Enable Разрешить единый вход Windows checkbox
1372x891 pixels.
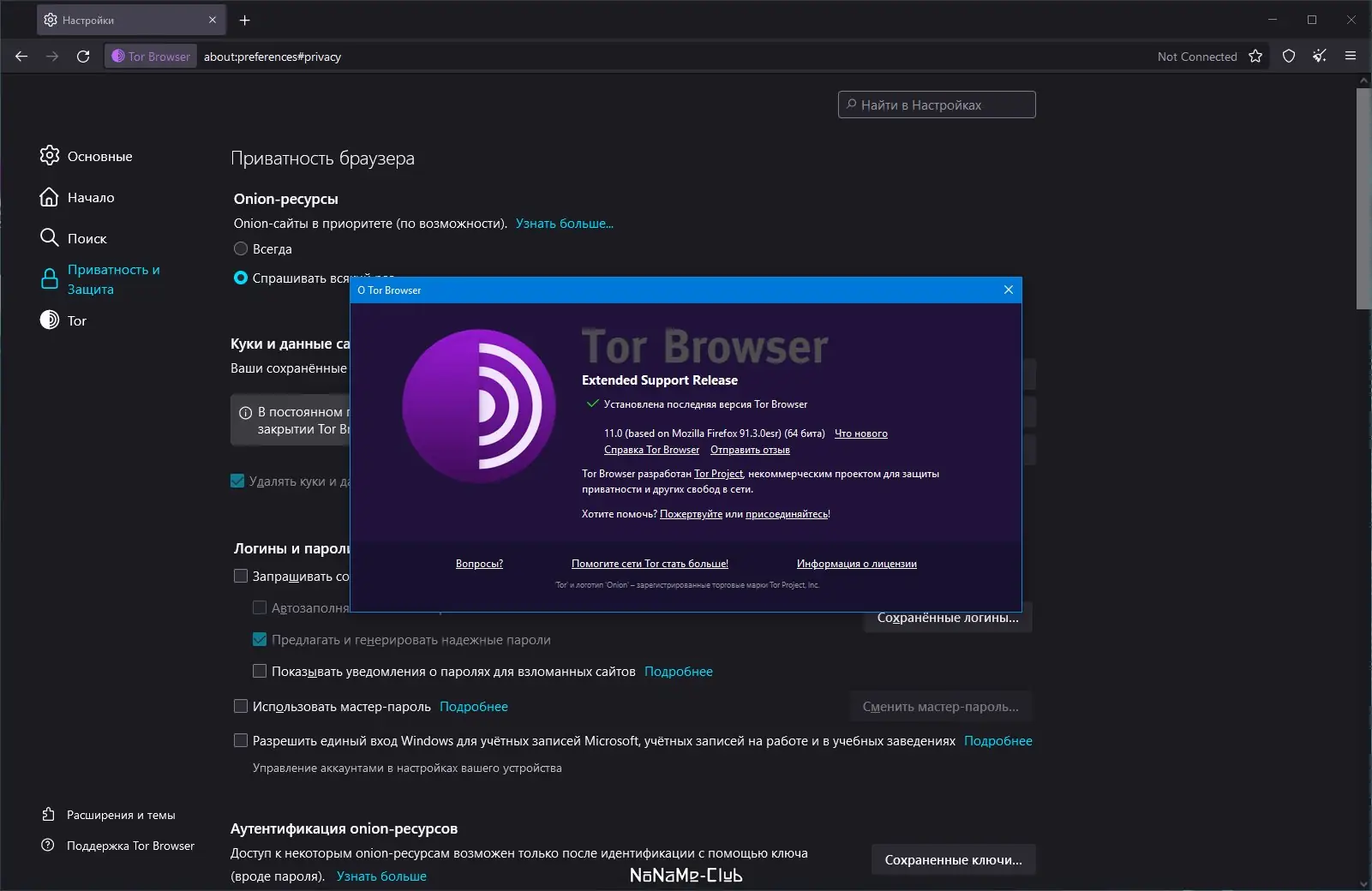pos(241,741)
